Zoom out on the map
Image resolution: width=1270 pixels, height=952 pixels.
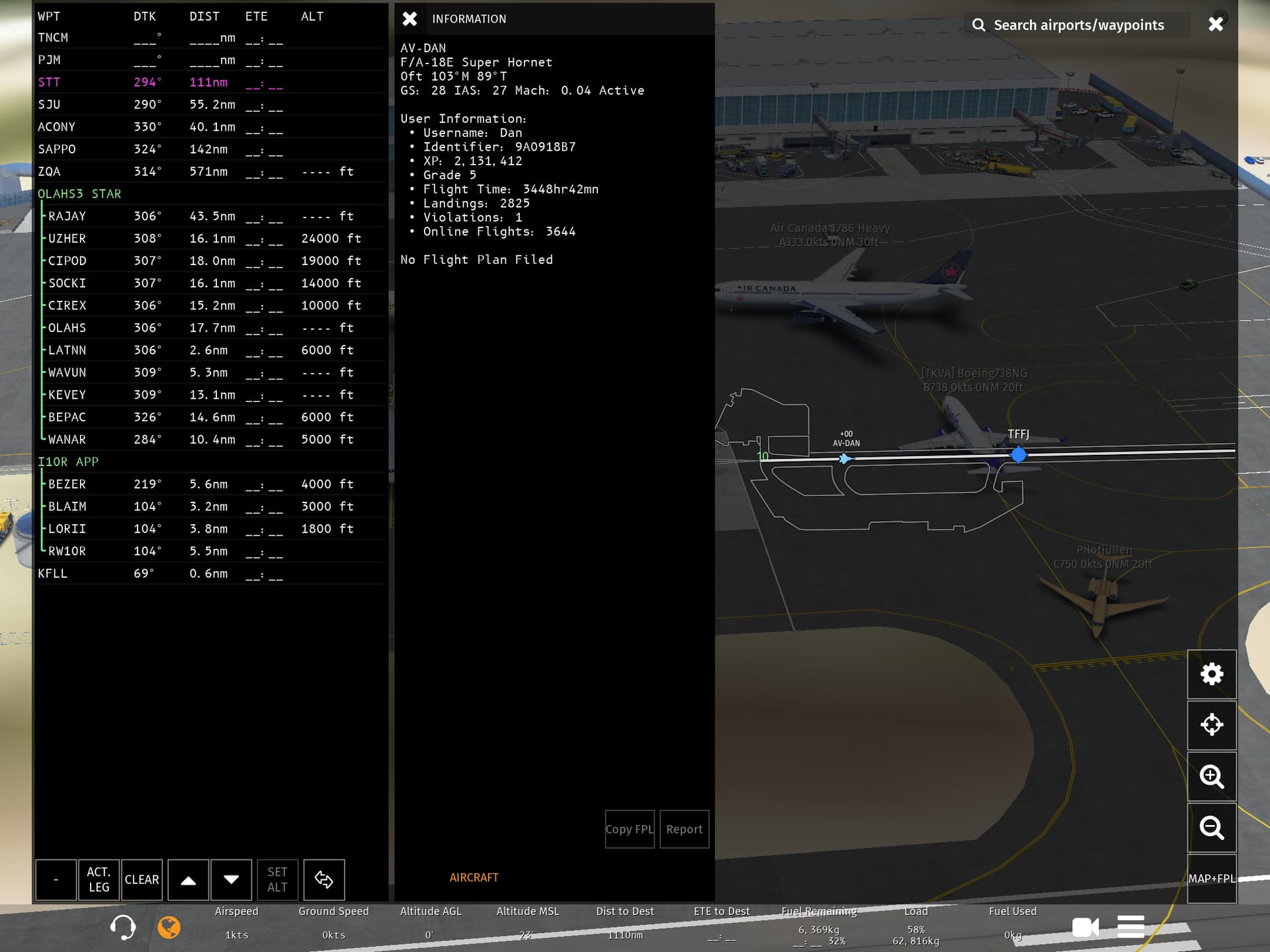tap(1211, 828)
